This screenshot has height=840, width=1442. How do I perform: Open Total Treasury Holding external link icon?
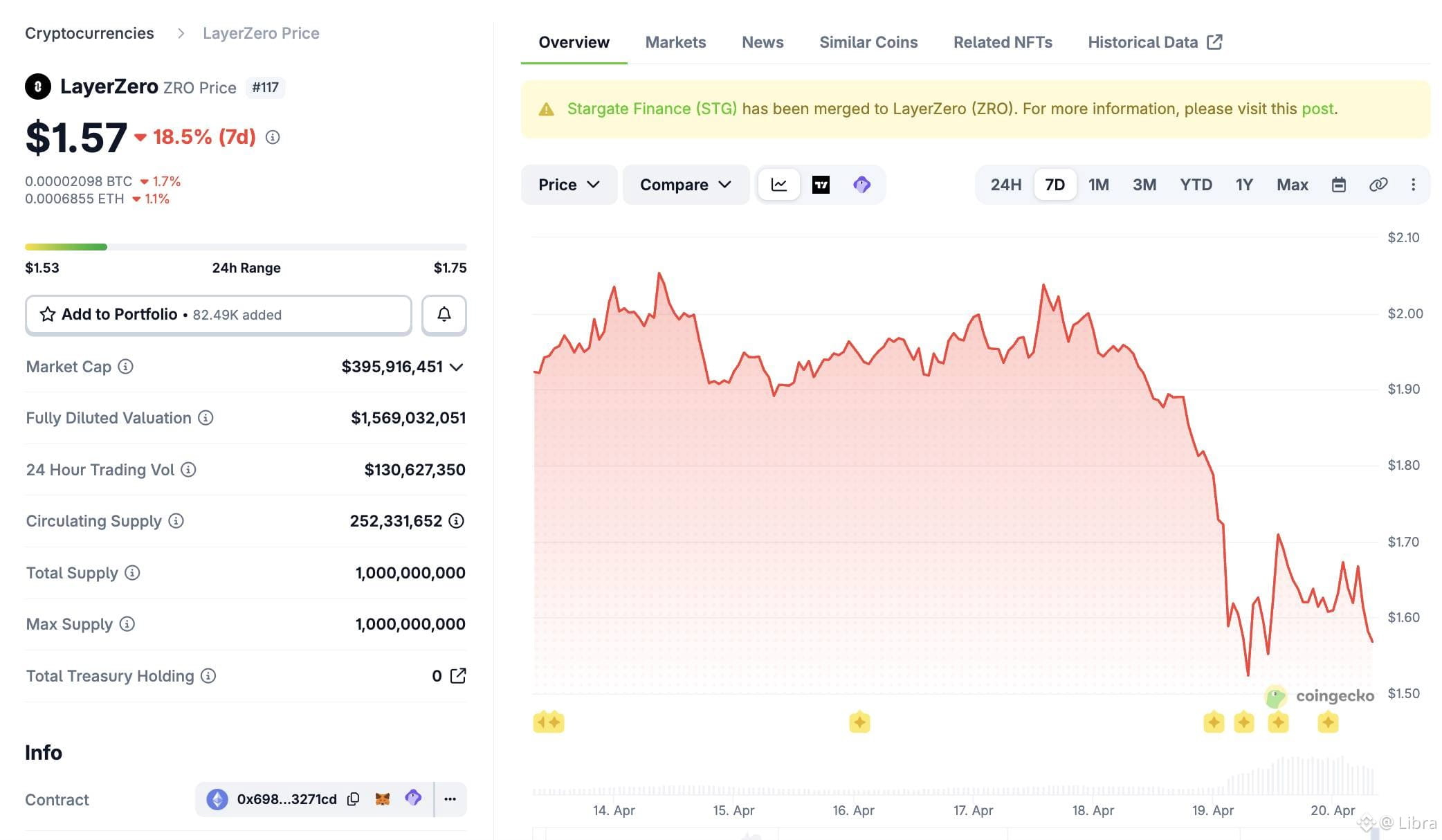click(x=458, y=676)
